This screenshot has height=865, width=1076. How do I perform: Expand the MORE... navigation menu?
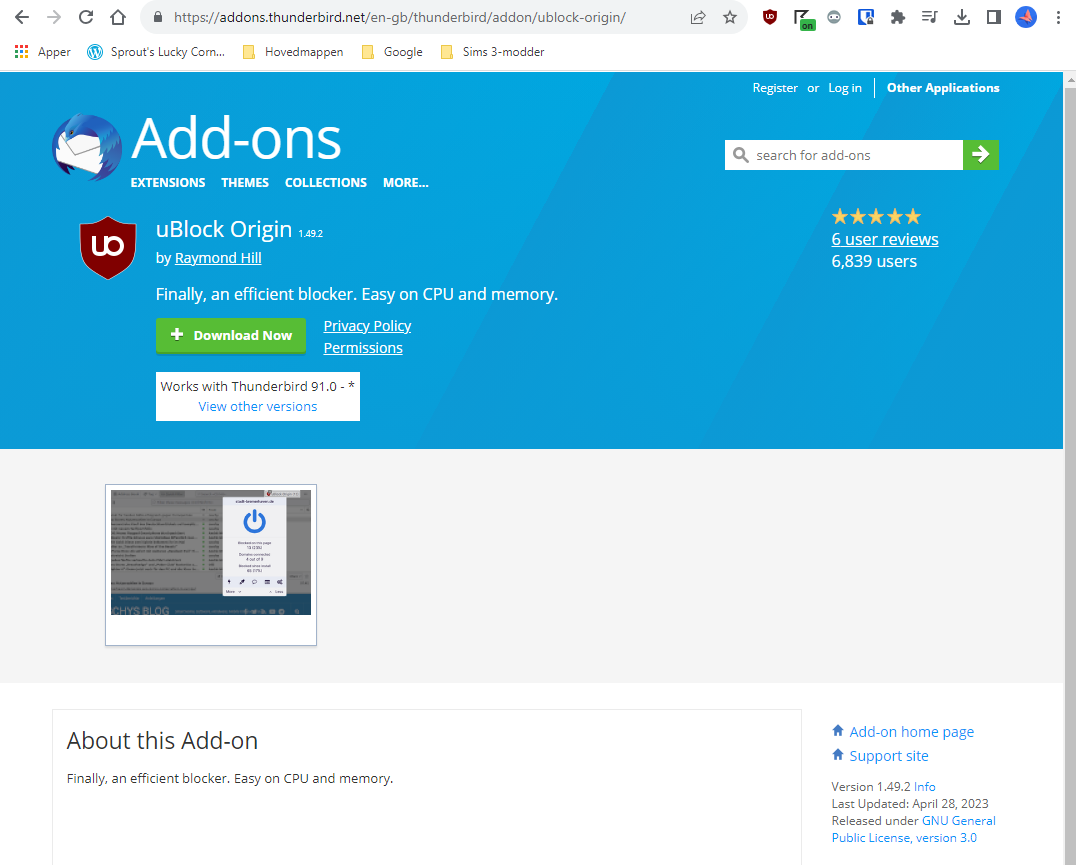405,183
